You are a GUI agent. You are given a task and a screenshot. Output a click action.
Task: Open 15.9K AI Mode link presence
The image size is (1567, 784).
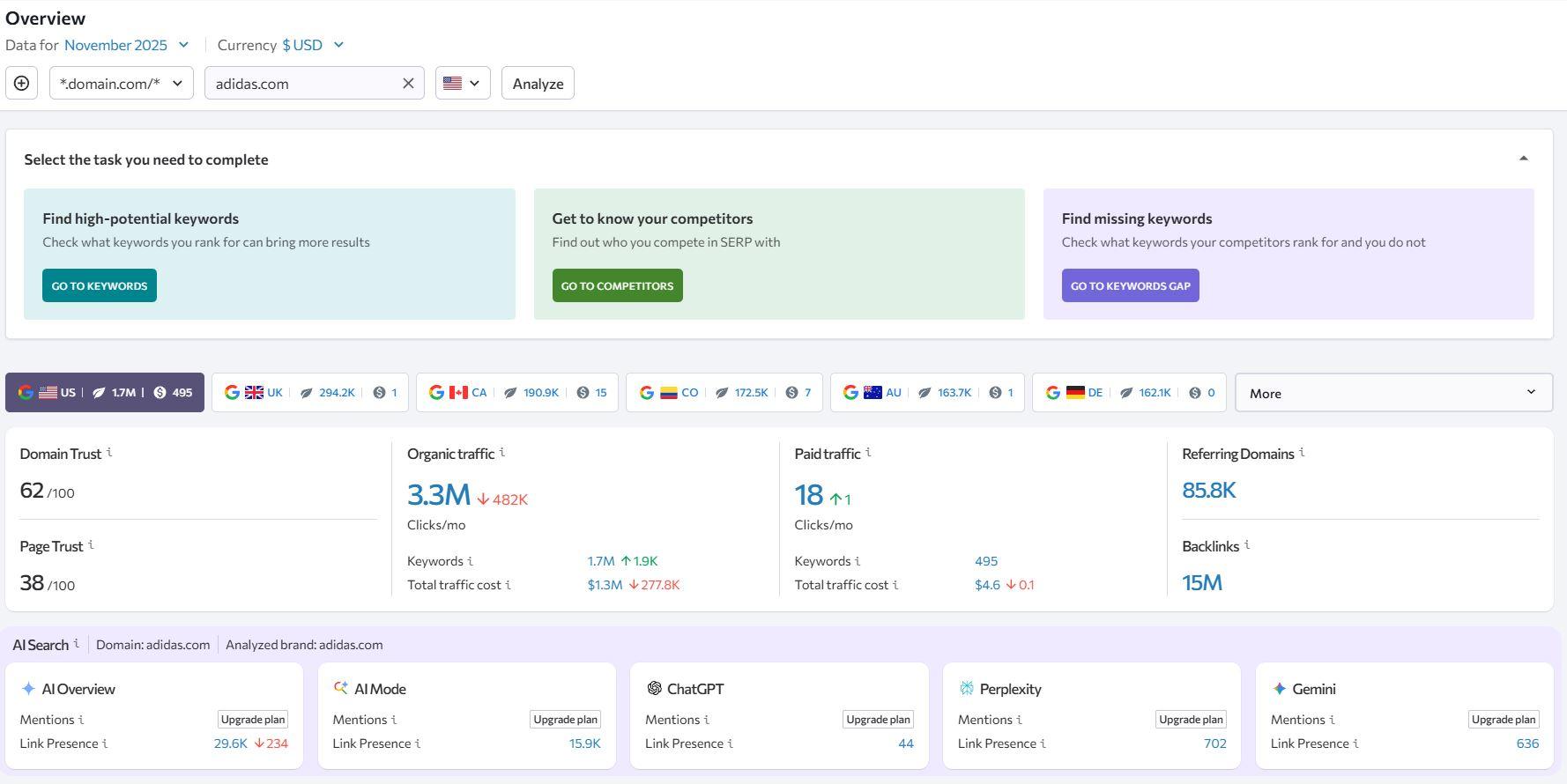(x=585, y=743)
